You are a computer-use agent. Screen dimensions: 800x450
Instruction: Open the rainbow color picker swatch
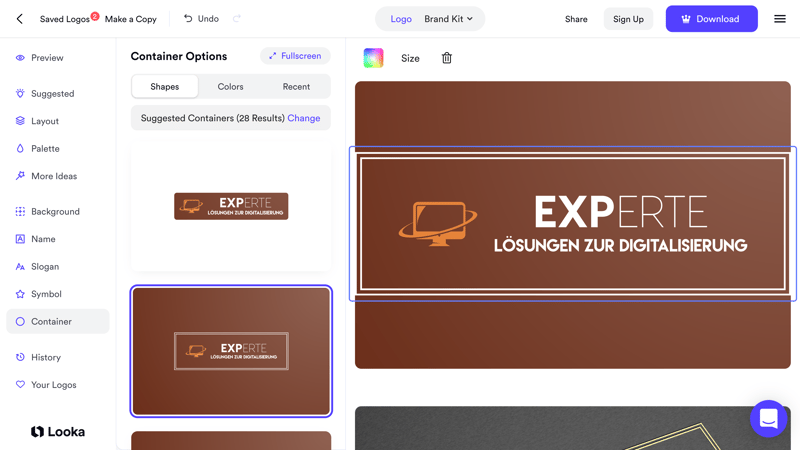[x=373, y=58]
